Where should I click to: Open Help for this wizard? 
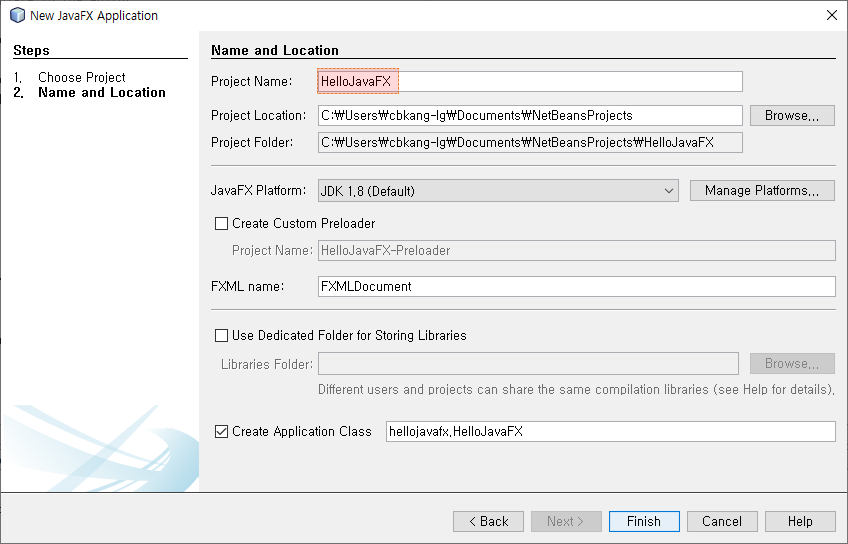800,521
